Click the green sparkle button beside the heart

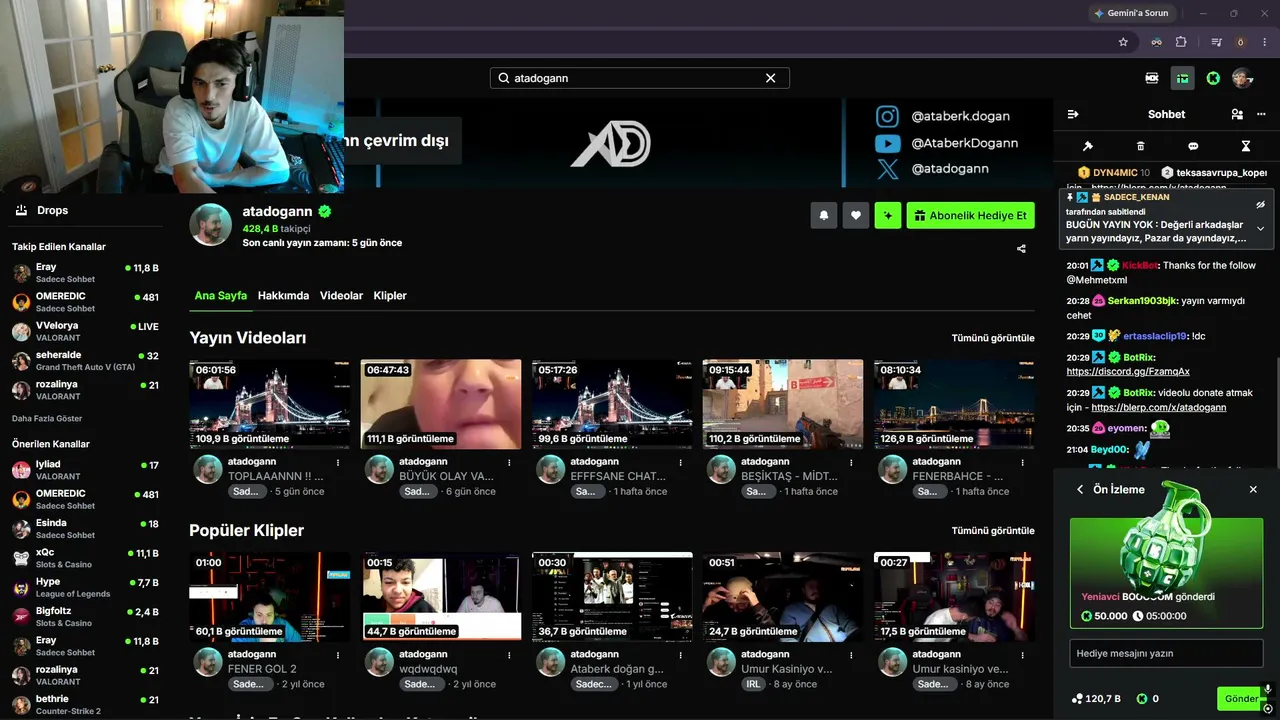888,215
